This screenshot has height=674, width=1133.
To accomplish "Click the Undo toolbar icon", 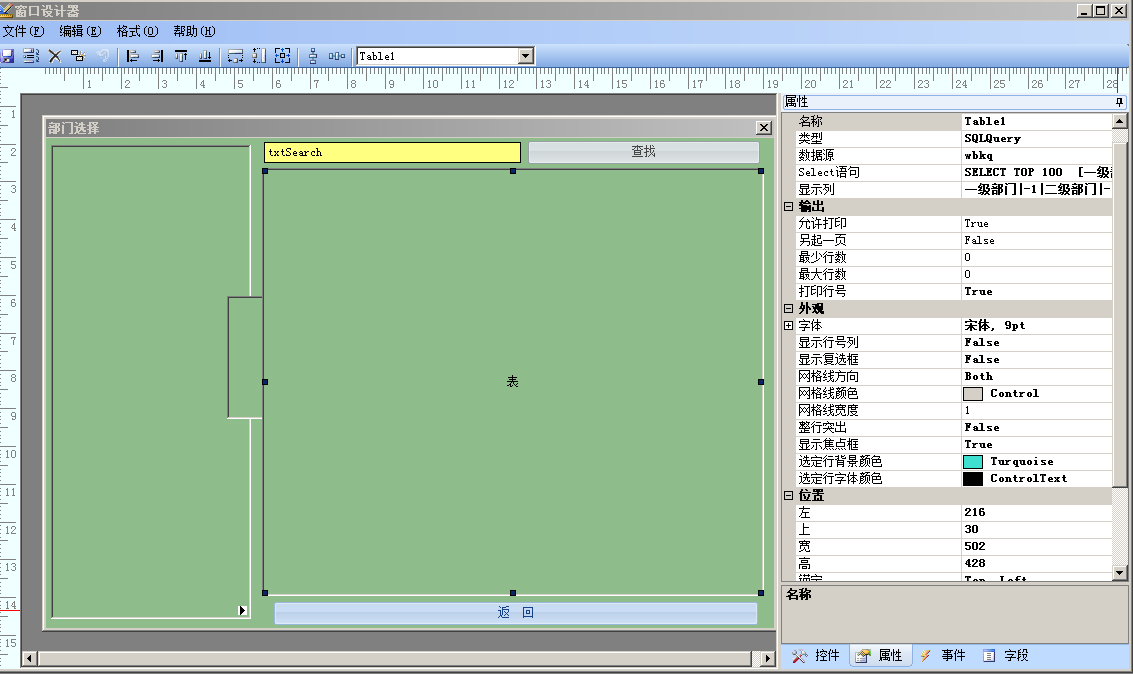I will 103,56.
